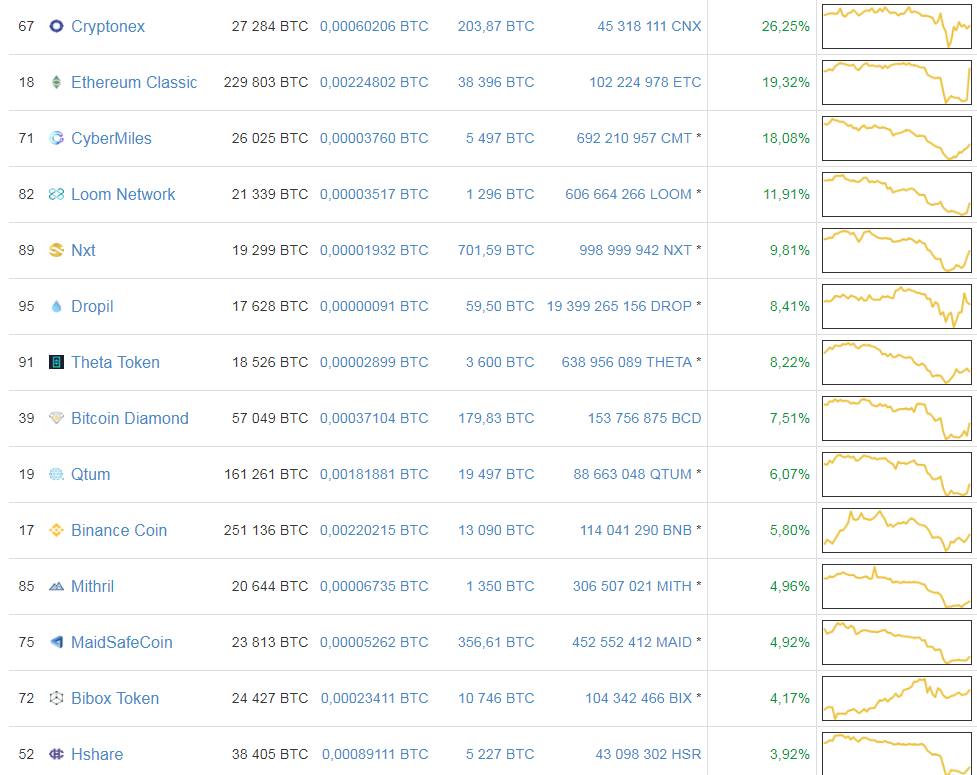Open the Cryptonex coin page link

(108, 26)
